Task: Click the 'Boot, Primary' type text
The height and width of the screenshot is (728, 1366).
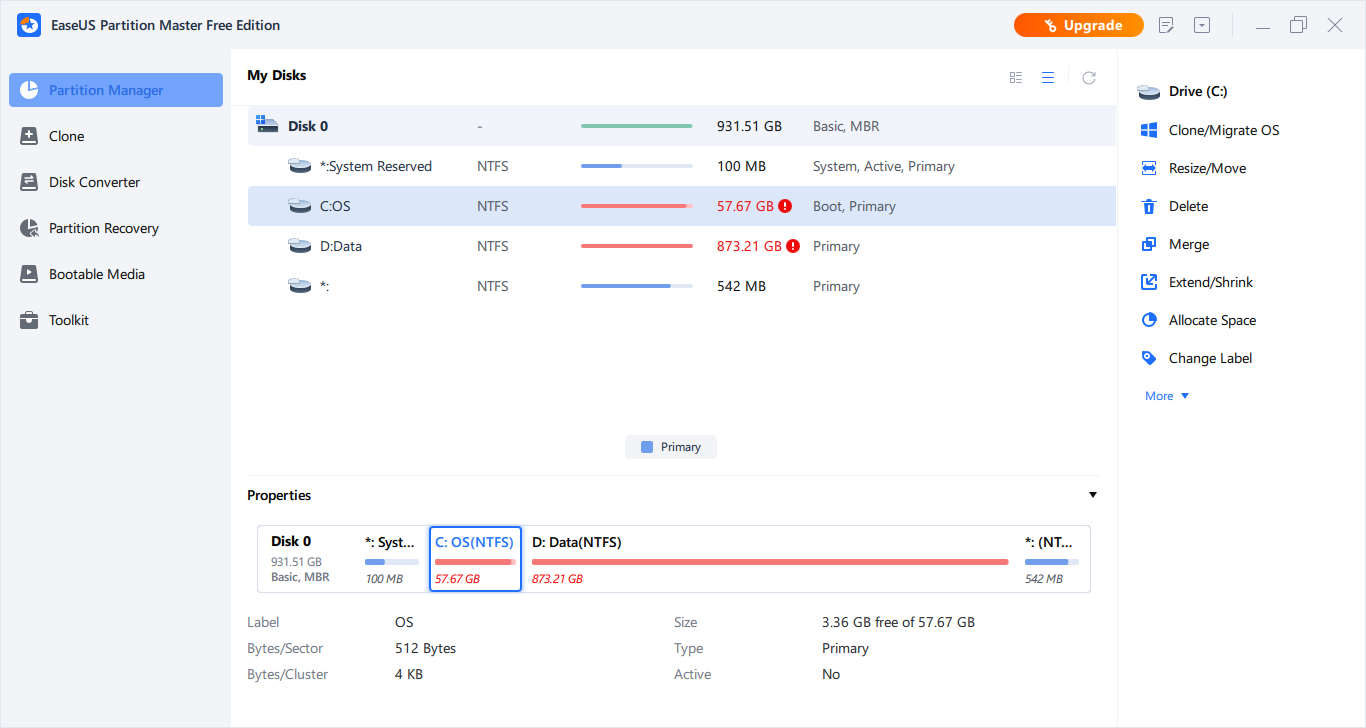Action: 854,206
